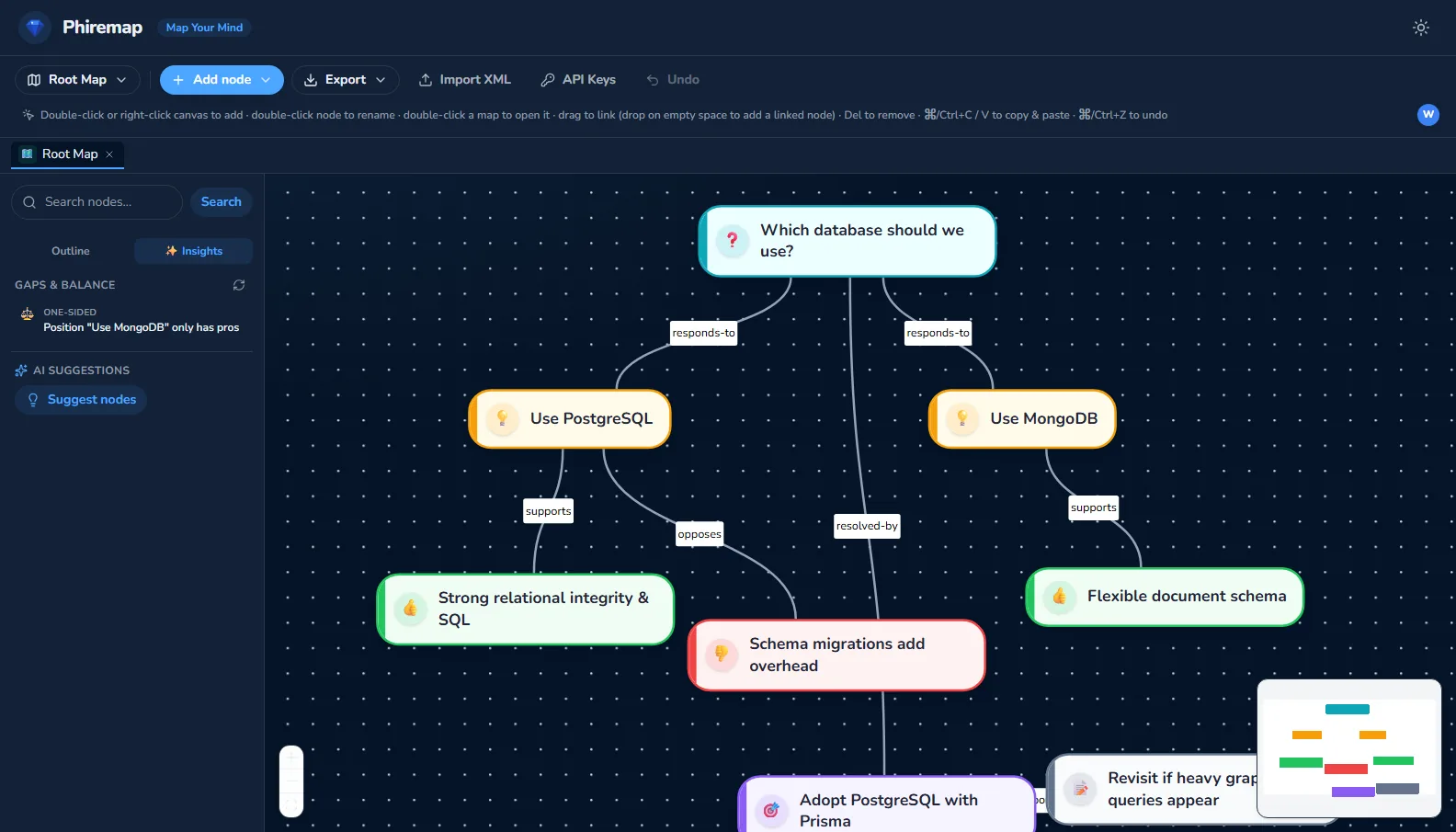Click the minimap overview thumbnail

[x=1348, y=748]
